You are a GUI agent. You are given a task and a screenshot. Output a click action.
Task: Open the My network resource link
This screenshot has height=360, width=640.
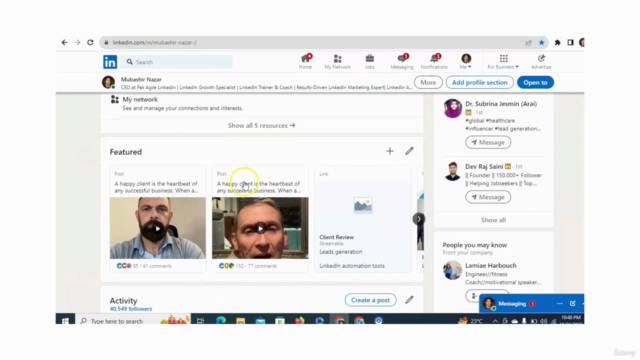[x=140, y=99]
